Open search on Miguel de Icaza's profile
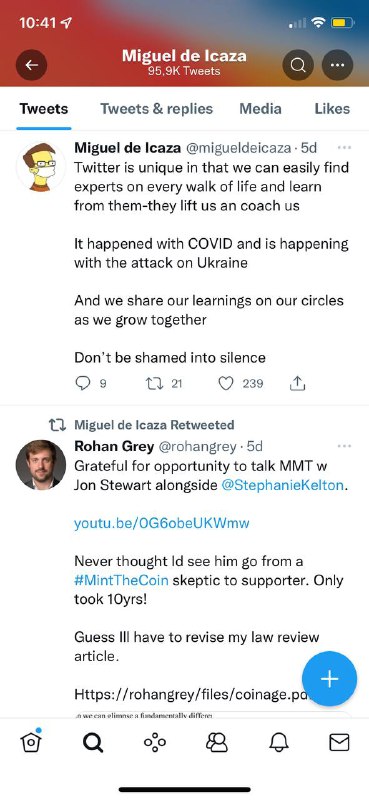 [x=298, y=65]
